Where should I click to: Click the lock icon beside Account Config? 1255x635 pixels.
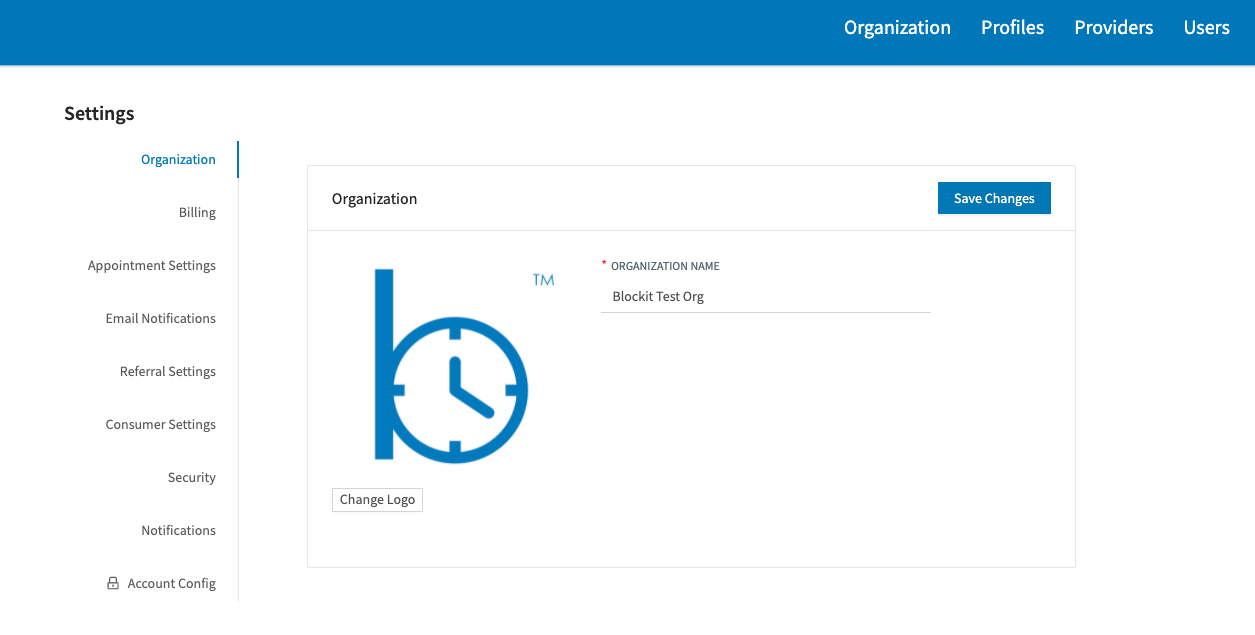pos(113,583)
